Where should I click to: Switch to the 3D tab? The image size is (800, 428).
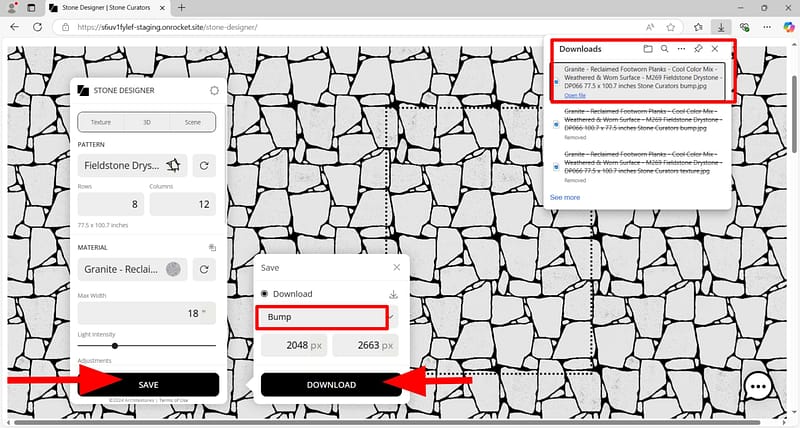(147, 122)
